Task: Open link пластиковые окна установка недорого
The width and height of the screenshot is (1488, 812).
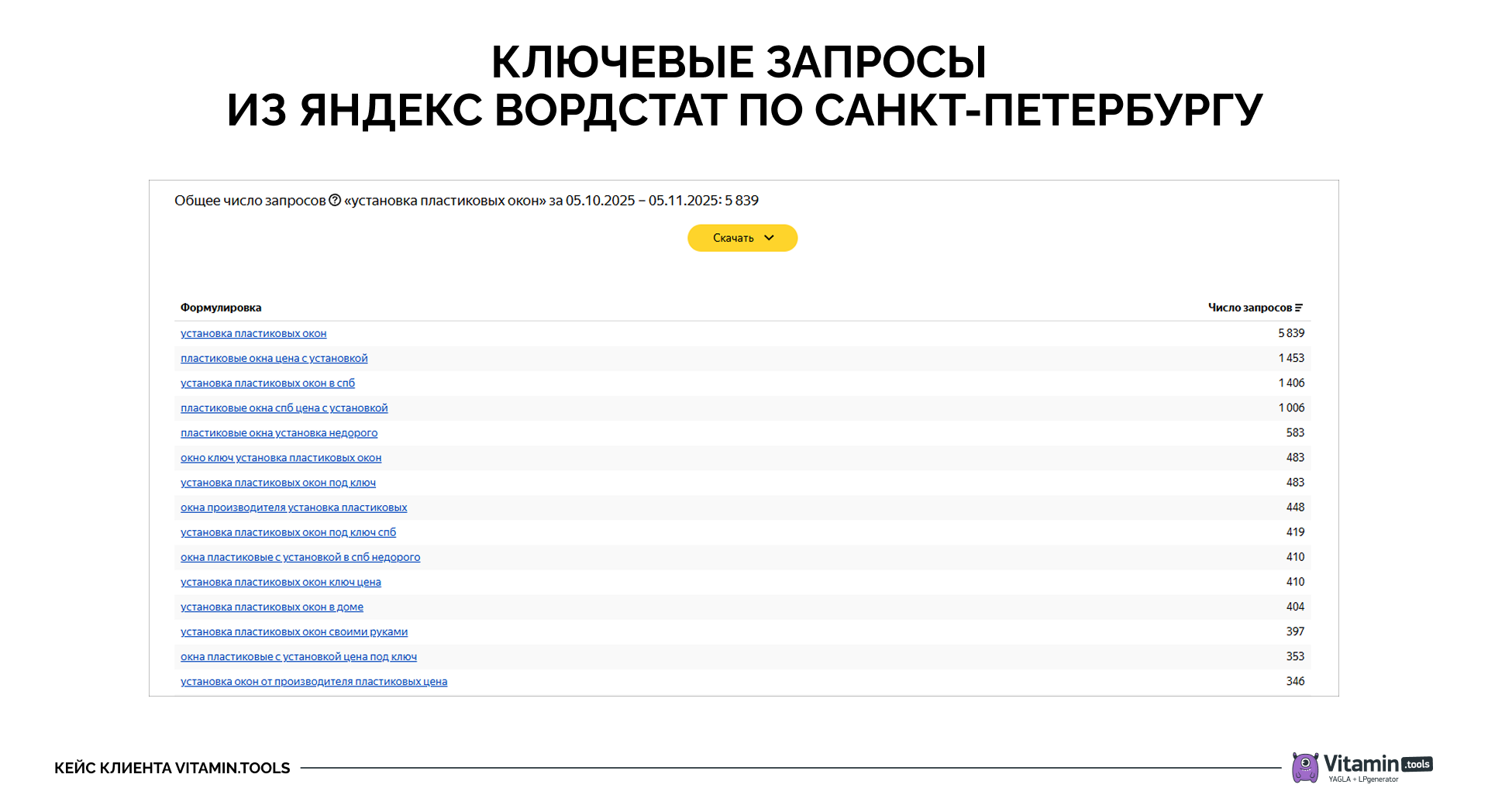Action: pos(279,433)
